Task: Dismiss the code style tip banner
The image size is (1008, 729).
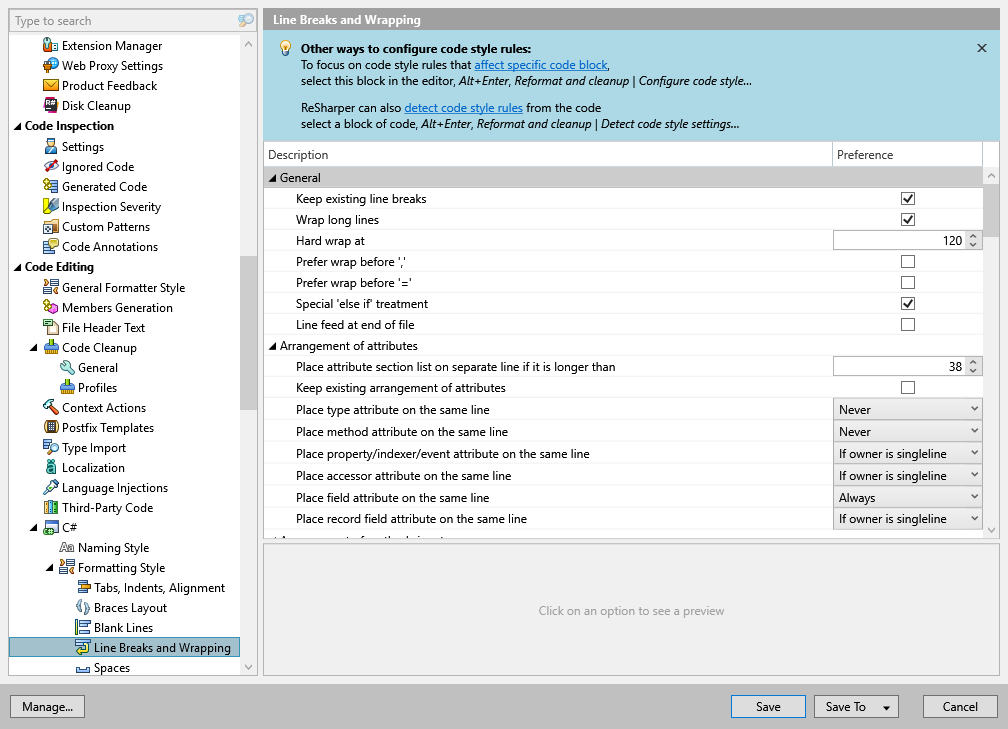Action: [x=981, y=48]
